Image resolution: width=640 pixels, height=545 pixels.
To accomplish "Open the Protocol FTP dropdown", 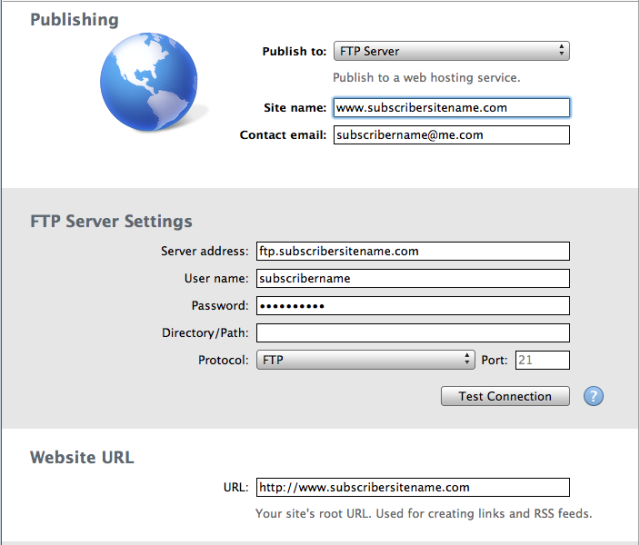I will (x=366, y=360).
